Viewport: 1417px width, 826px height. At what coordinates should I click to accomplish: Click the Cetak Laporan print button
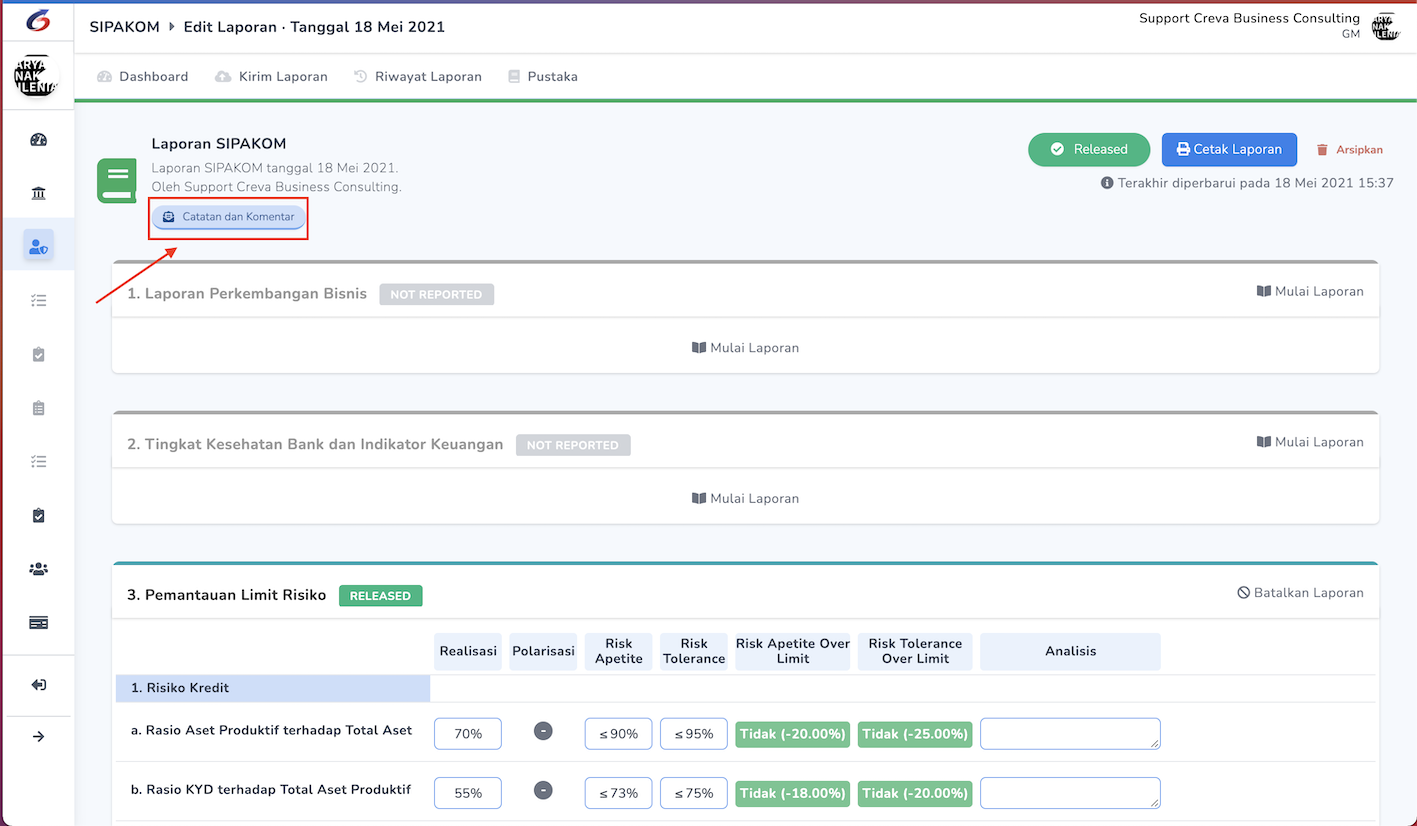(x=1229, y=149)
